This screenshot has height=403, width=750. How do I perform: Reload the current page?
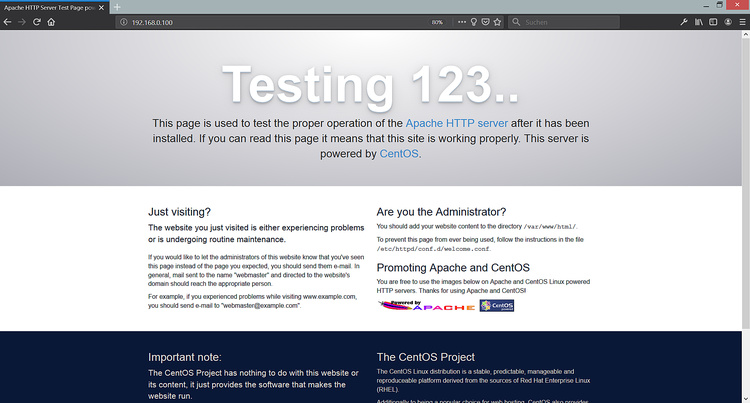37,21
